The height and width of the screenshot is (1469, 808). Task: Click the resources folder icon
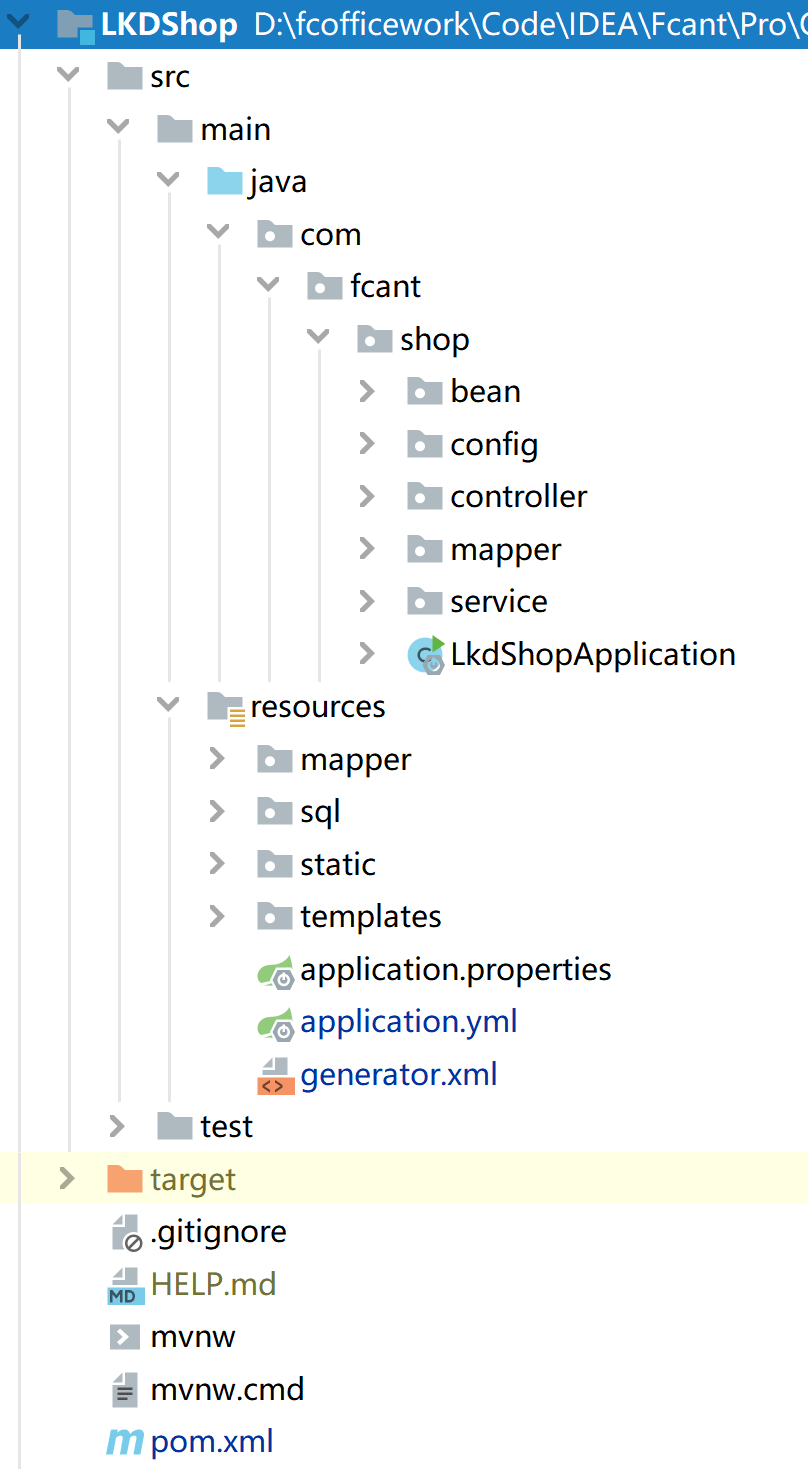pyautogui.click(x=225, y=707)
